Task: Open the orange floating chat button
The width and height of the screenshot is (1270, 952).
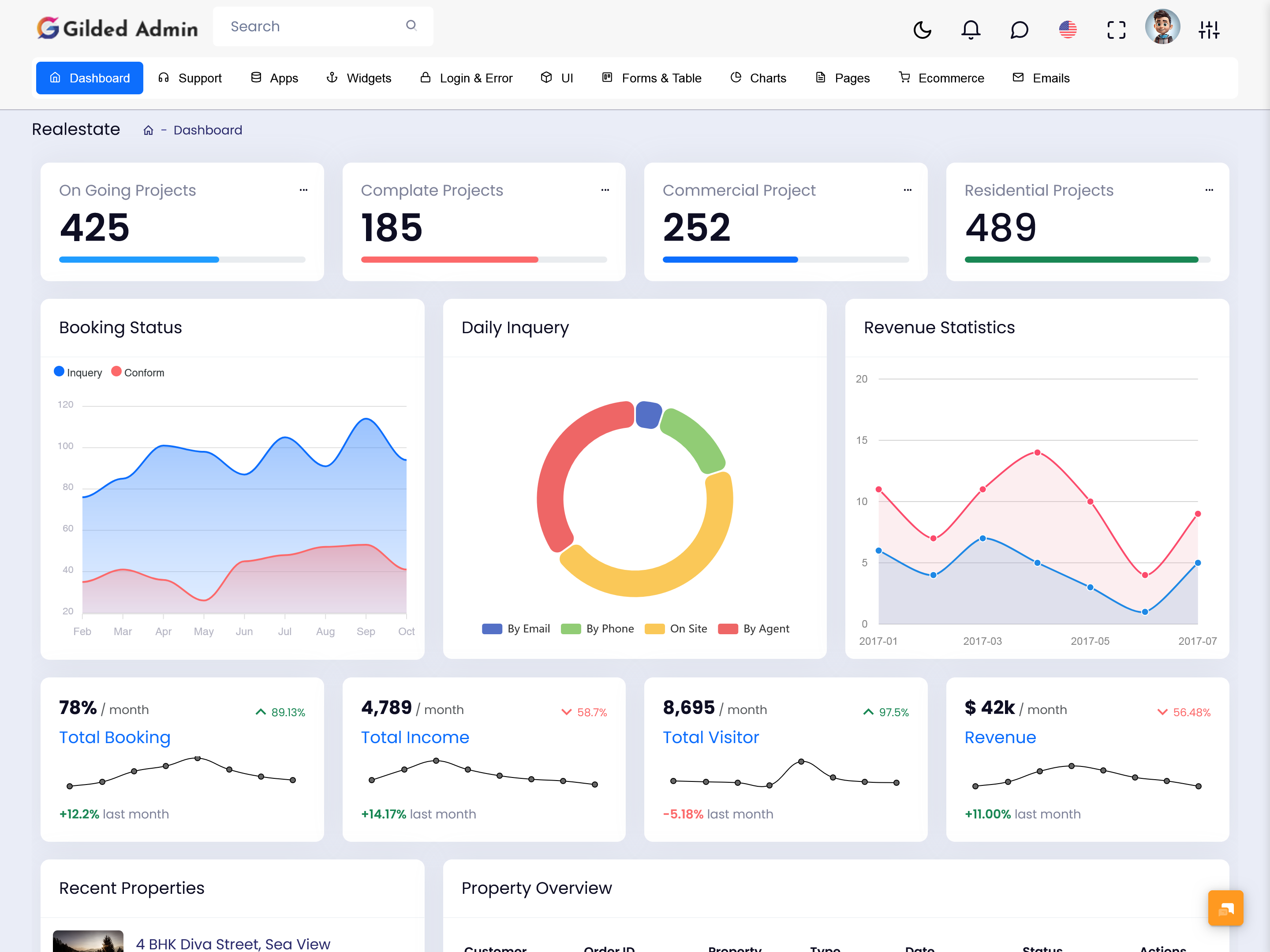Action: coord(1225,908)
